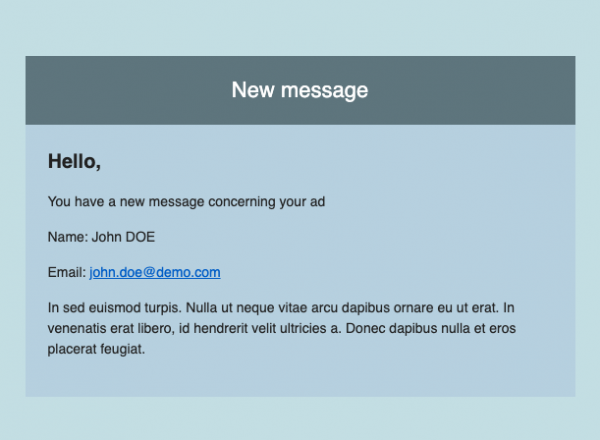This screenshot has height=440, width=600.
Task: Click the "Name:" label text
Action: 67,237
